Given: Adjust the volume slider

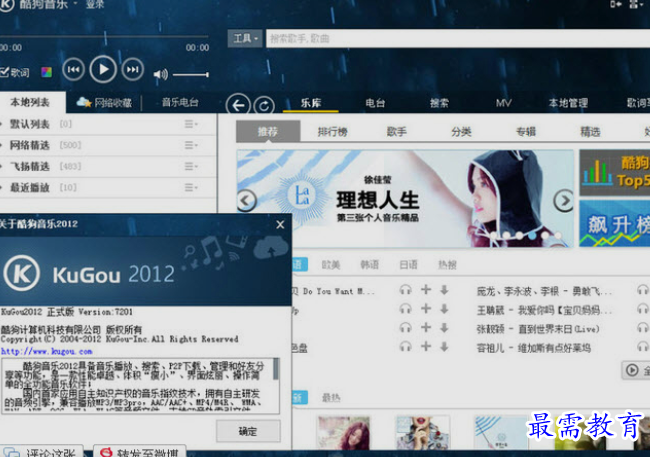Looking at the screenshot, I should coord(191,75).
